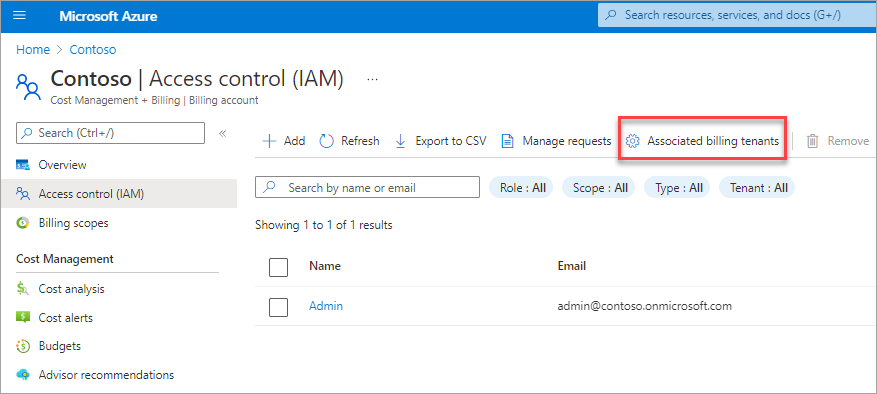The width and height of the screenshot is (877, 394).
Task: Click the Billing scopes circular icon
Action: 23,223
